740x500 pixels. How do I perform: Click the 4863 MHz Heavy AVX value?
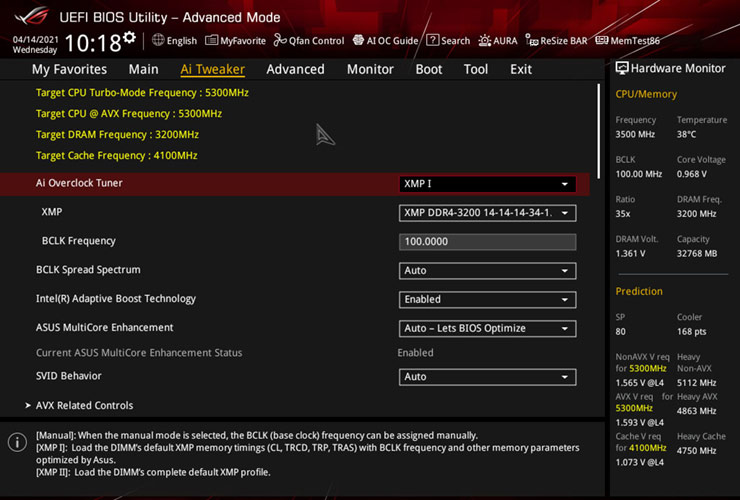pyautogui.click(x=696, y=411)
